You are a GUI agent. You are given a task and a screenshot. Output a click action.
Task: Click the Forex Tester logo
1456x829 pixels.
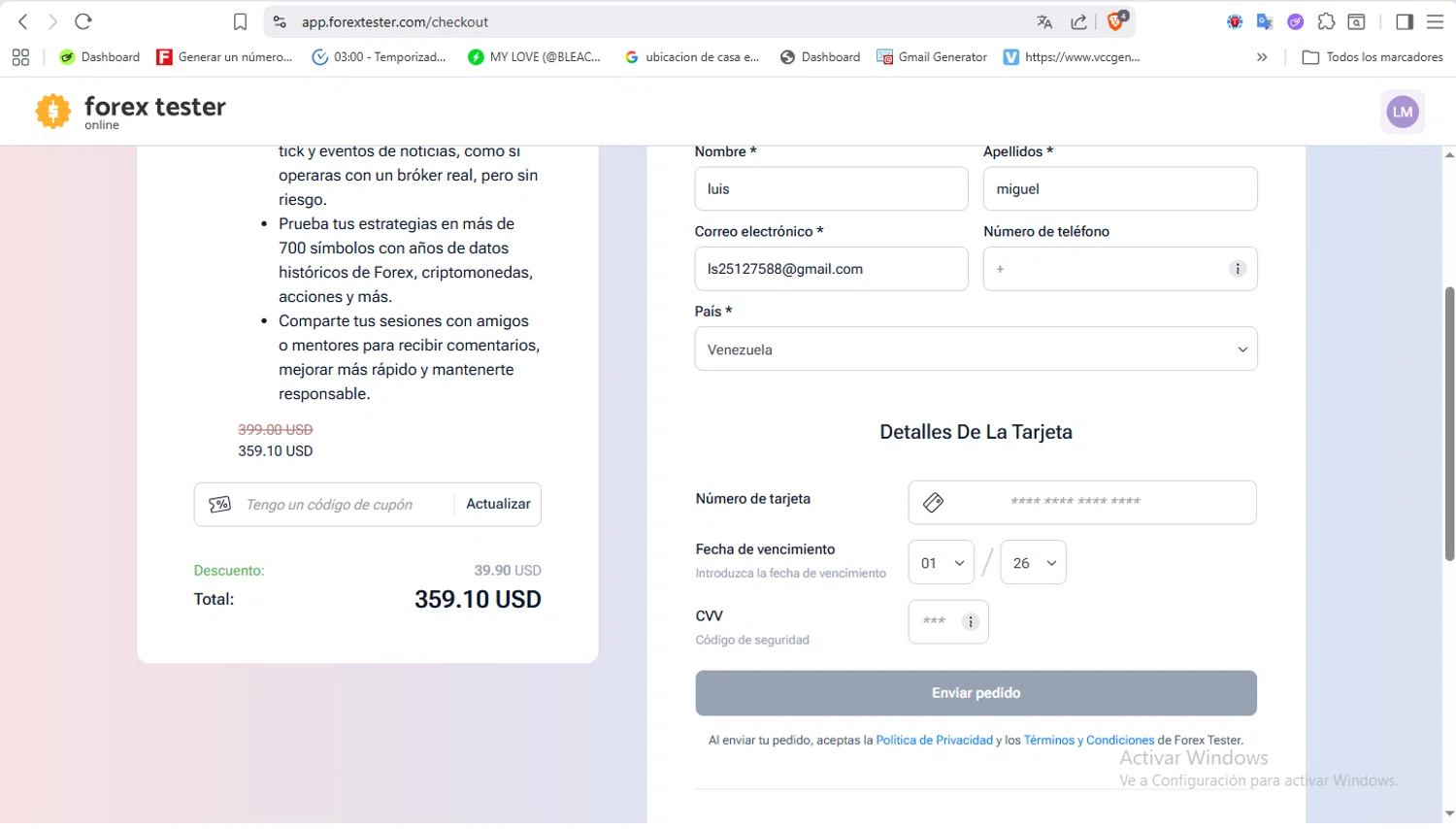130,111
